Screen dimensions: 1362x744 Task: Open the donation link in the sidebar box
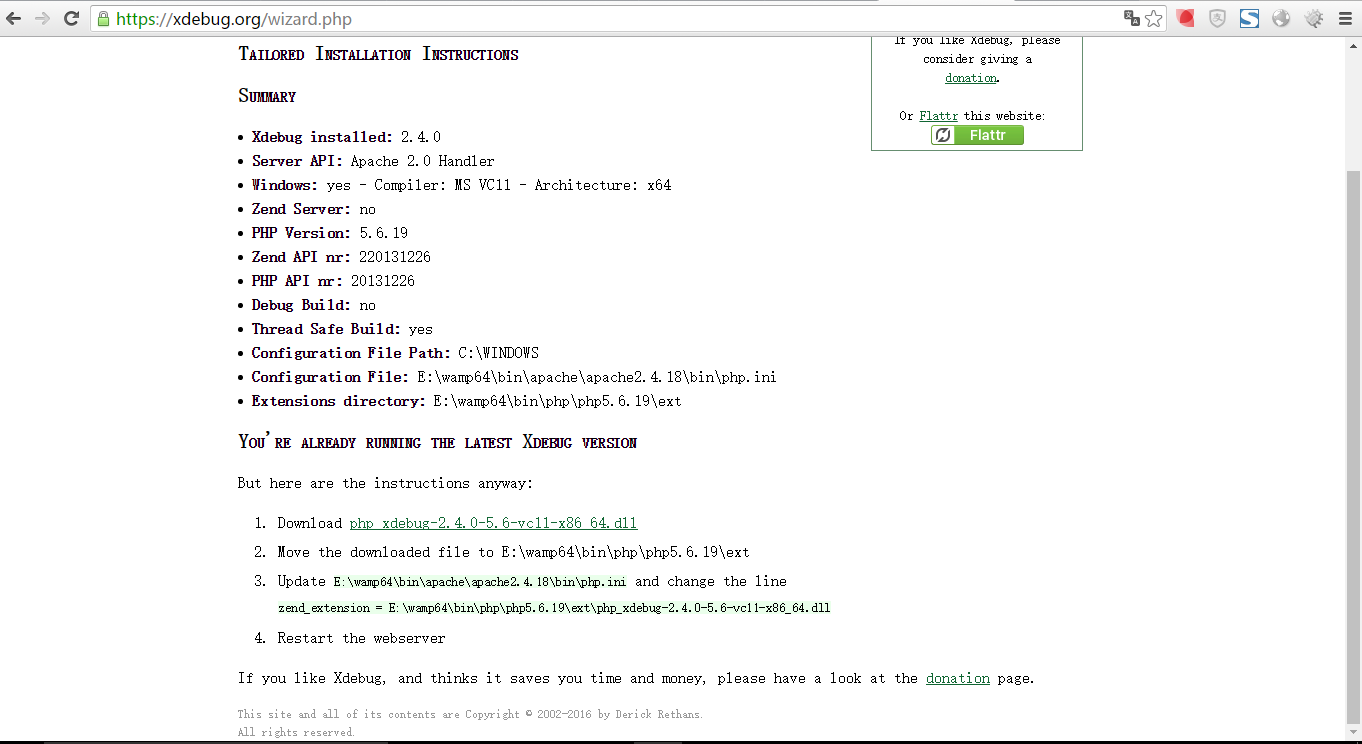970,78
